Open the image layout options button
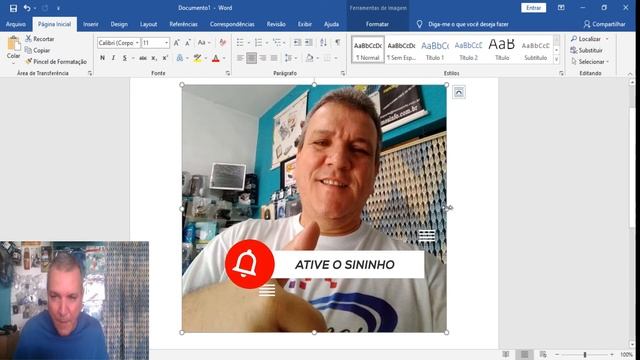Image resolution: width=640 pixels, height=360 pixels. tap(459, 92)
